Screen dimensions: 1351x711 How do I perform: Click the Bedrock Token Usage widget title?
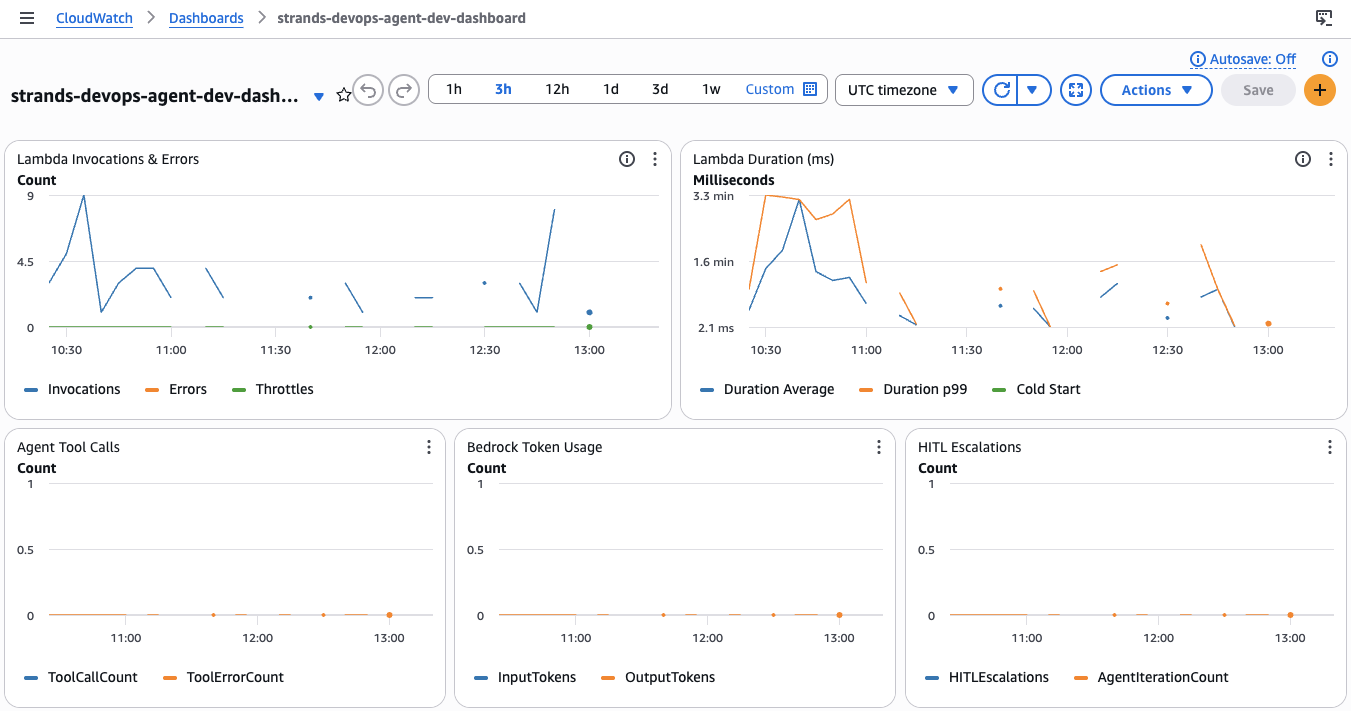coord(535,447)
